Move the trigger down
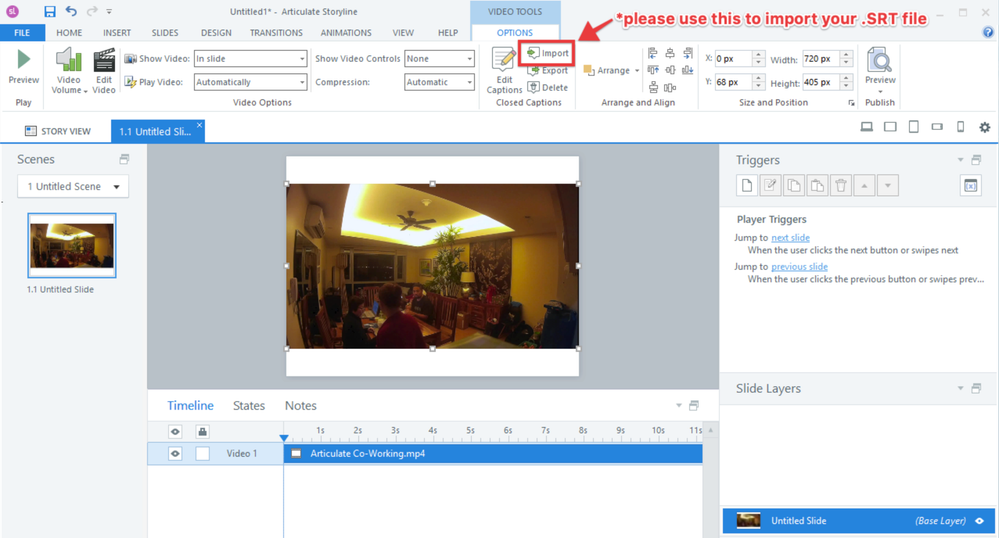This screenshot has width=999, height=538. coord(888,185)
